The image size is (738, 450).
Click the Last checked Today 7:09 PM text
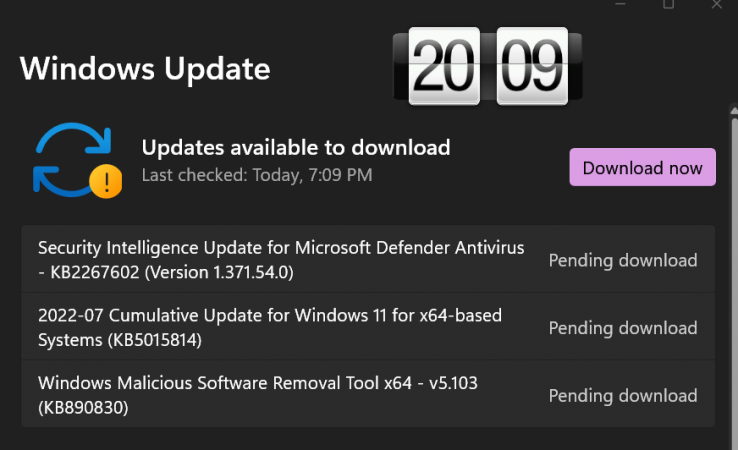pyautogui.click(x=257, y=175)
